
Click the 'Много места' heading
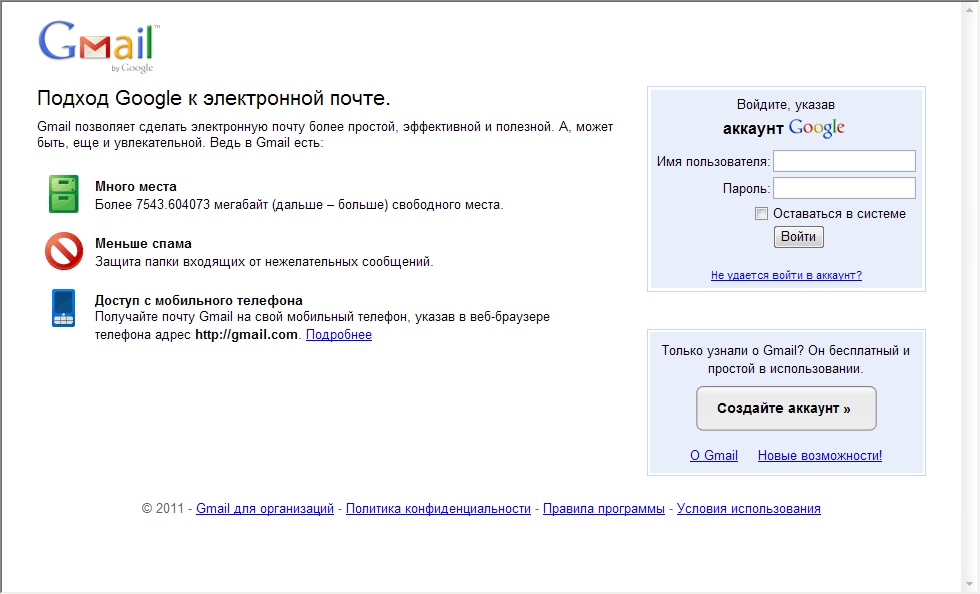tap(136, 186)
